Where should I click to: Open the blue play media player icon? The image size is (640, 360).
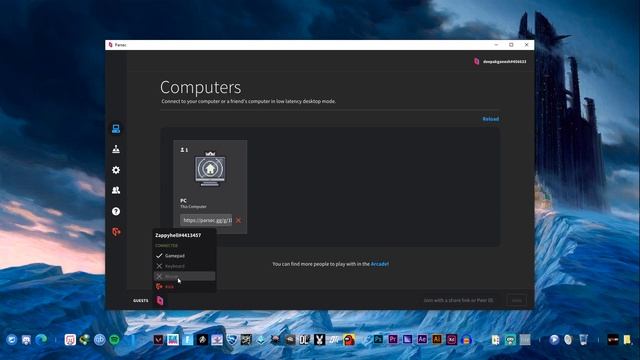[x=554, y=340]
